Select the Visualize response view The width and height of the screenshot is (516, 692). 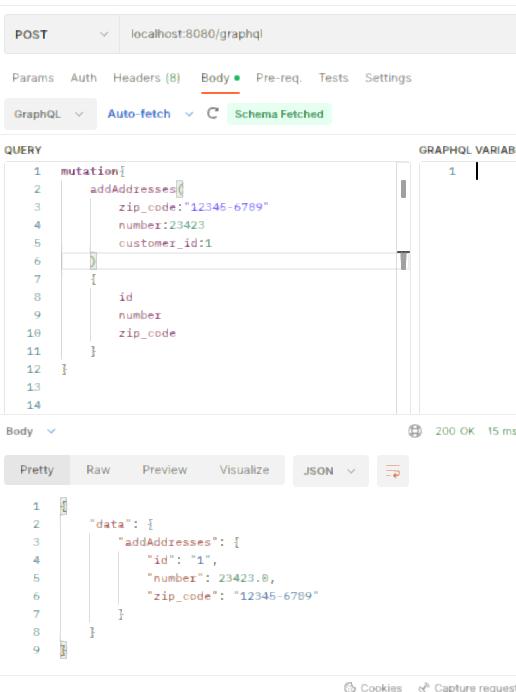coord(245,470)
